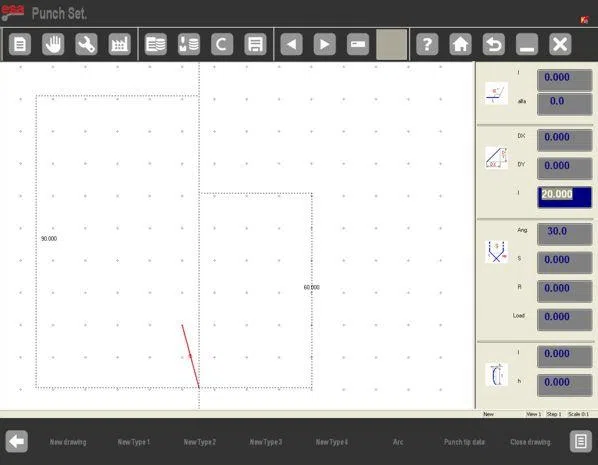Click the Load value field
The image size is (598, 465).
(x=564, y=319)
